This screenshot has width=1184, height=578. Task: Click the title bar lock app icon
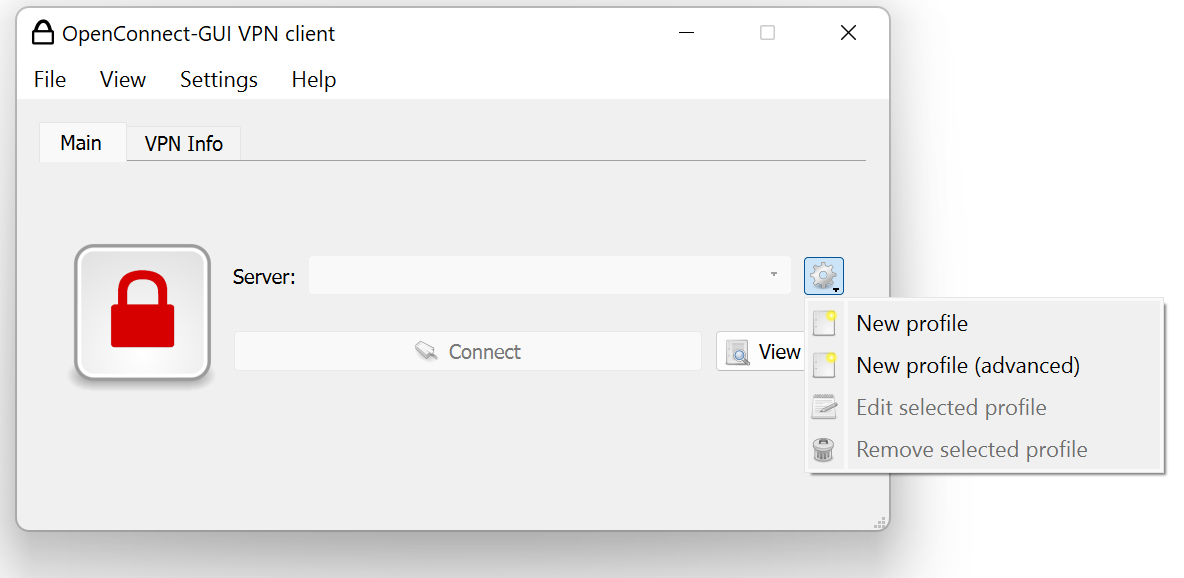click(x=42, y=33)
